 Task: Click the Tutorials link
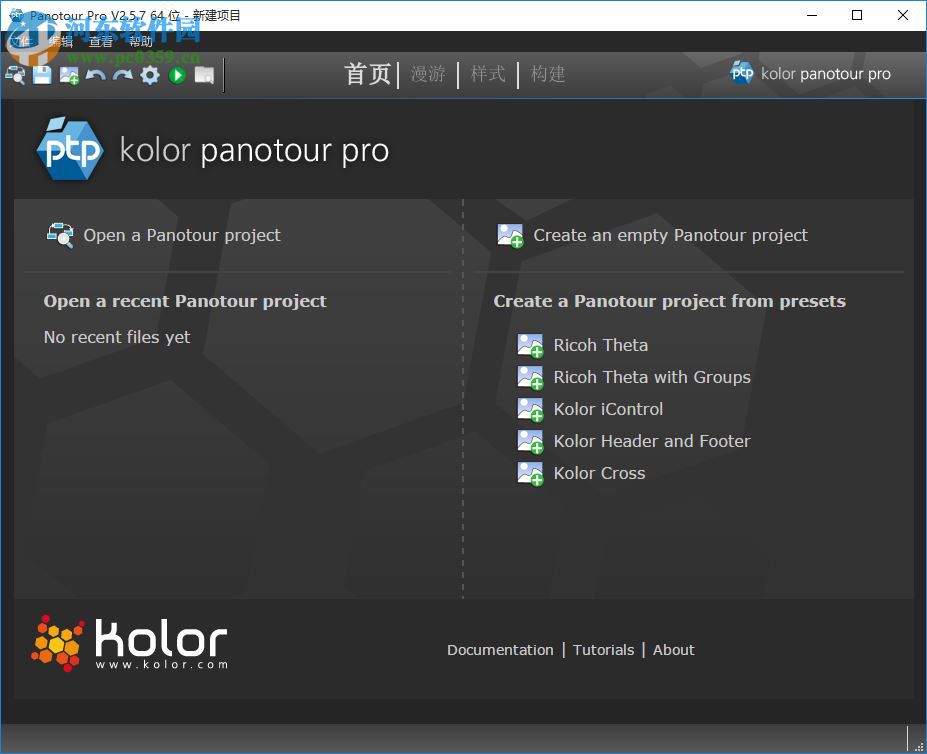[603, 650]
